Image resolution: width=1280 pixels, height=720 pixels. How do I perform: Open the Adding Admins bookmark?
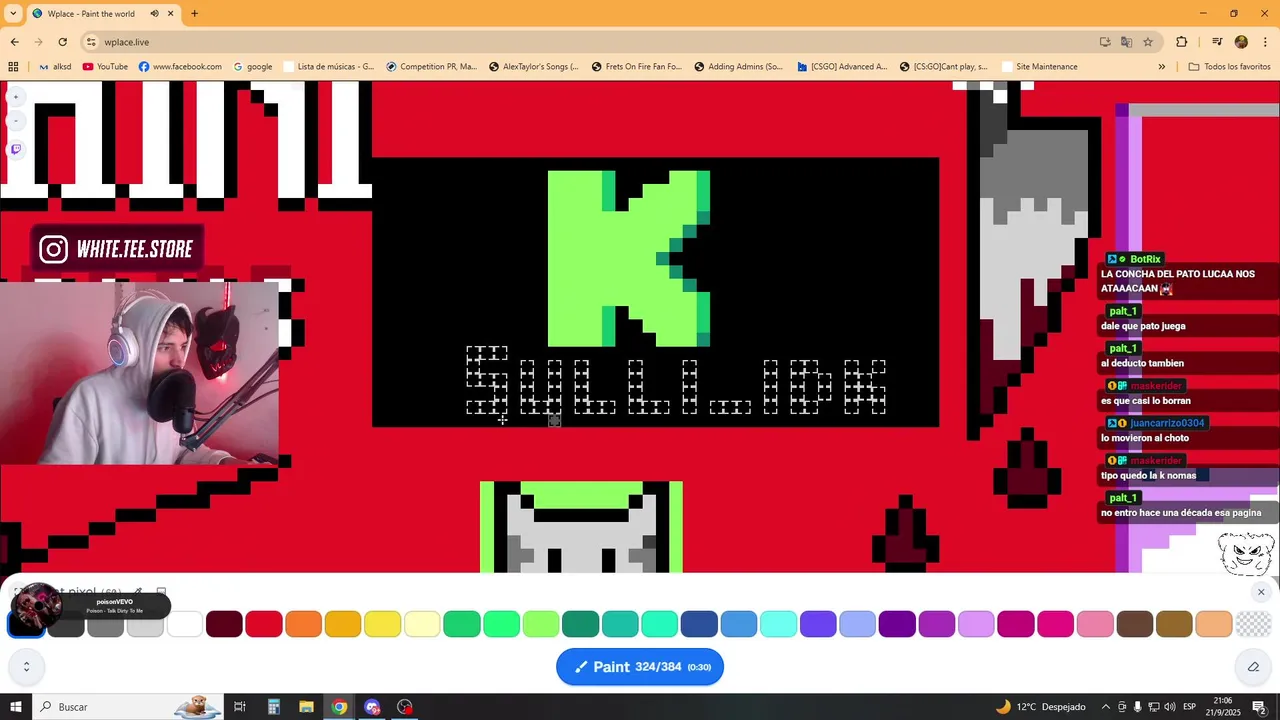coord(739,67)
